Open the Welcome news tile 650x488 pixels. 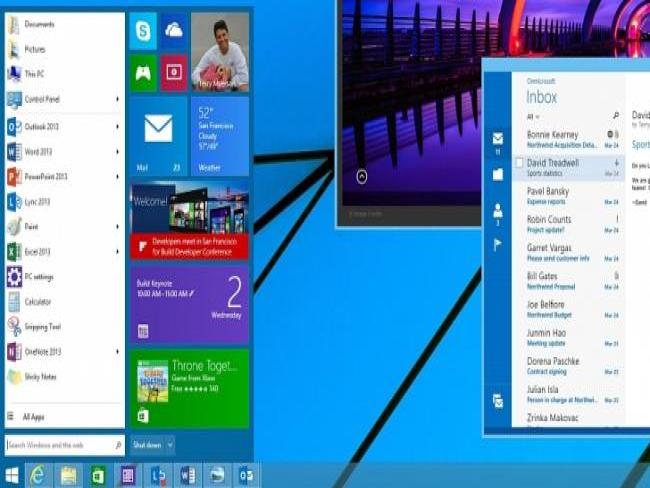pyautogui.click(x=189, y=220)
